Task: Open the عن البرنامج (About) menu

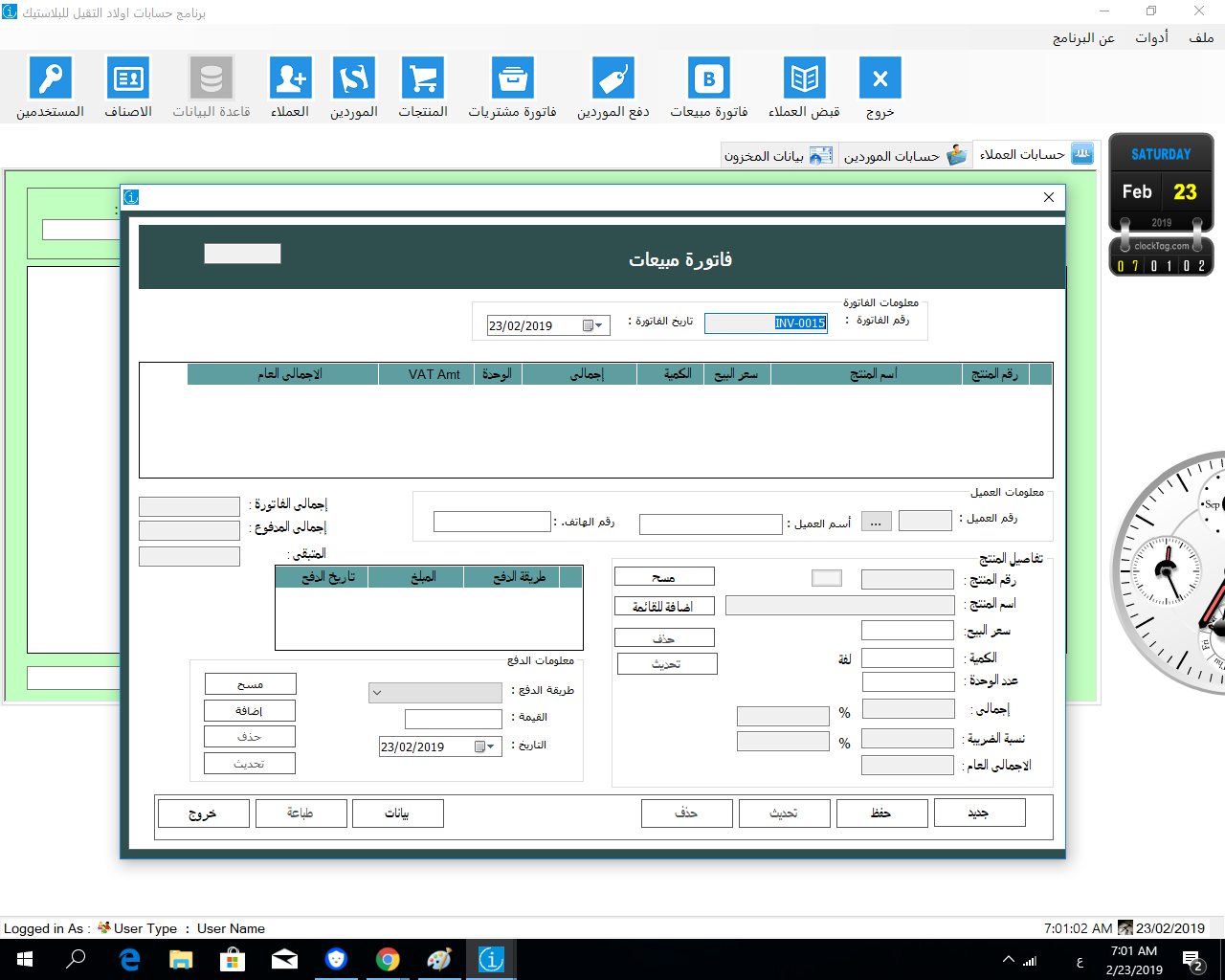Action: click(x=1083, y=37)
